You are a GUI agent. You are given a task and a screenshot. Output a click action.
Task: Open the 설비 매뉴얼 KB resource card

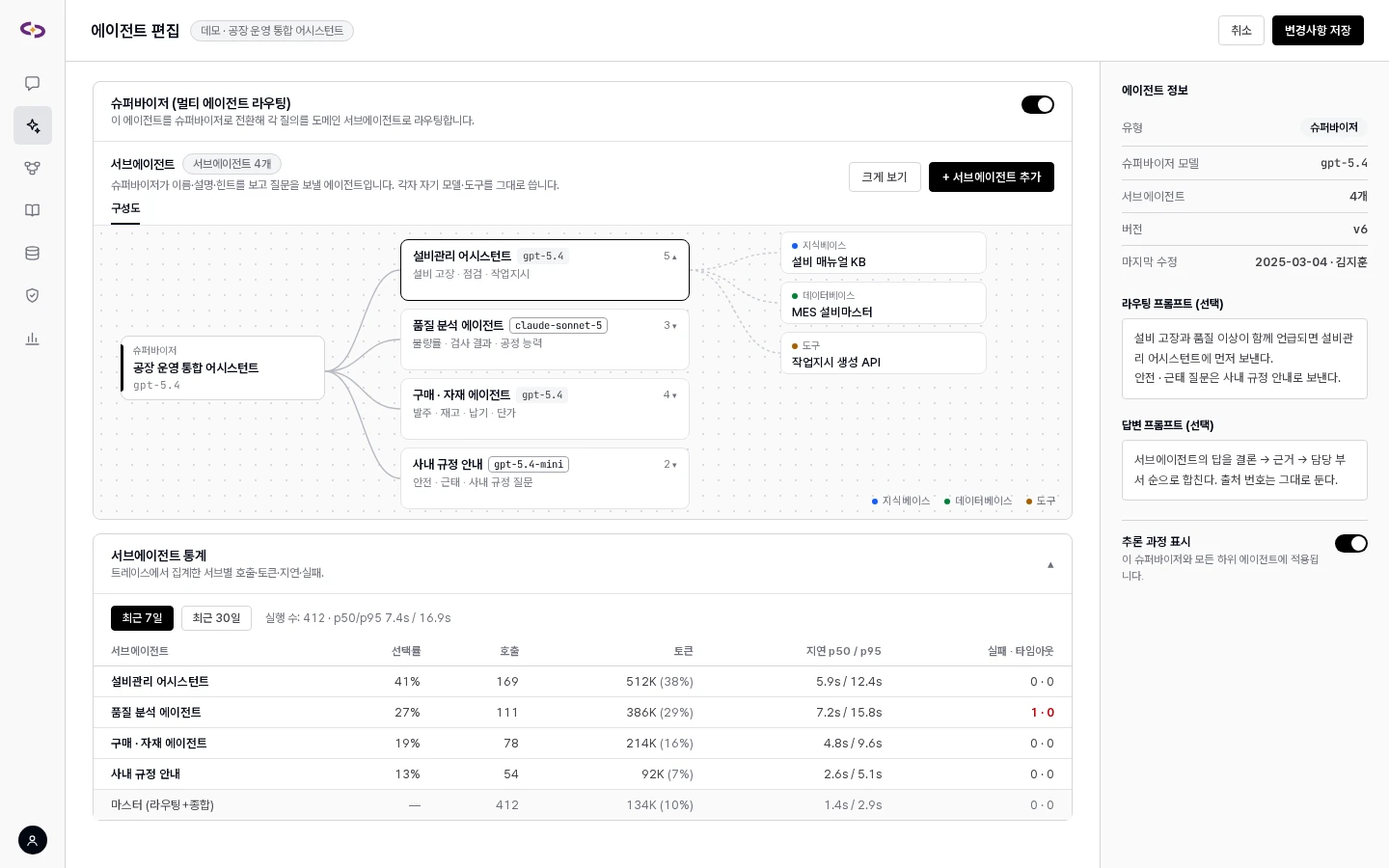click(x=883, y=253)
